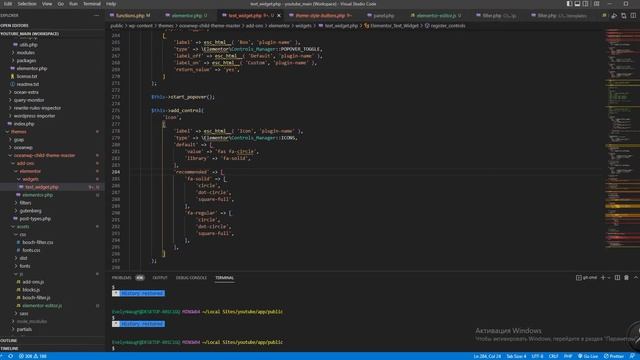Collapse YOUTUBE_MAIN workspace section
This screenshot has height=360, width=640.
[52, 33]
